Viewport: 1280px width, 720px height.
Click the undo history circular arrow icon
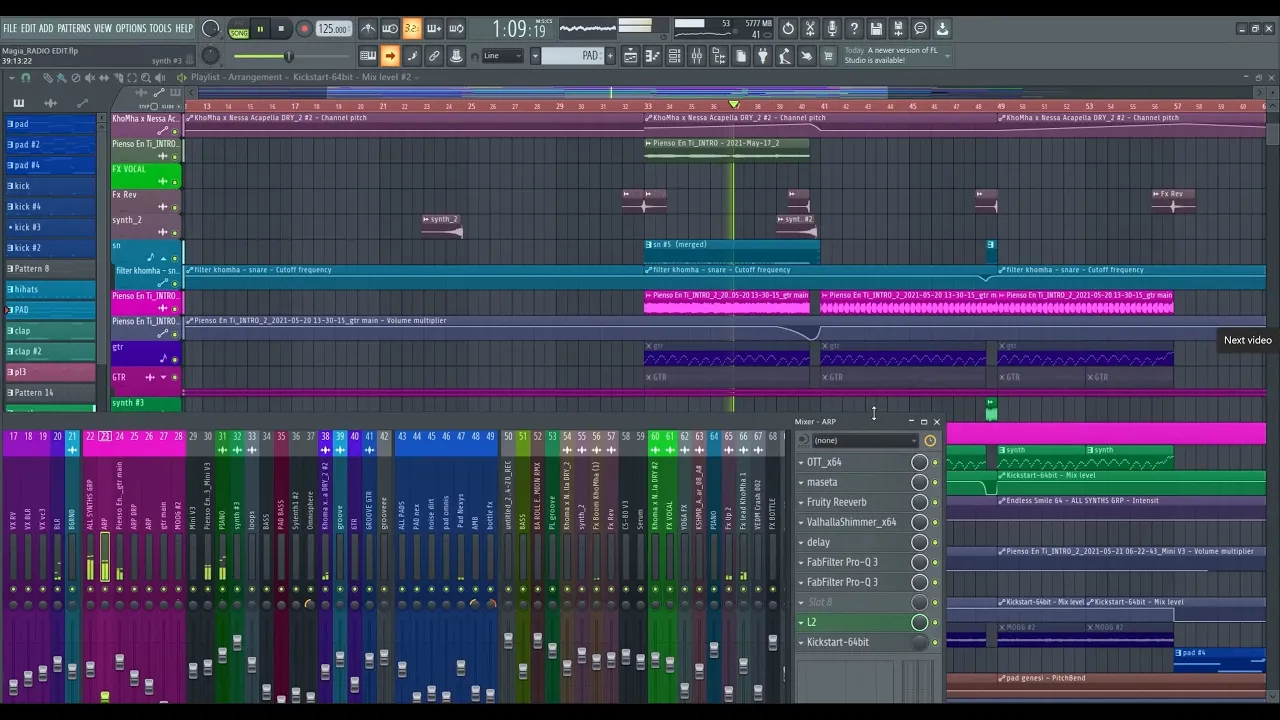[x=788, y=29]
